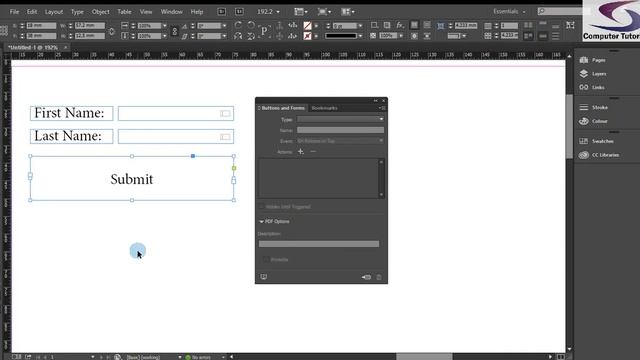Screen dimensions: 640x360
Task: Select the Untitled-1 document tab
Action: click(33, 48)
